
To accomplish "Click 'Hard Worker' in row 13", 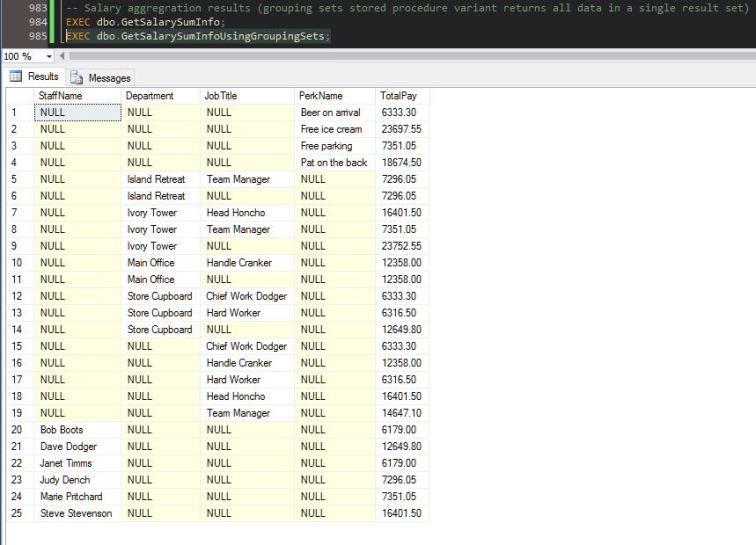I will pyautogui.click(x=247, y=313).
